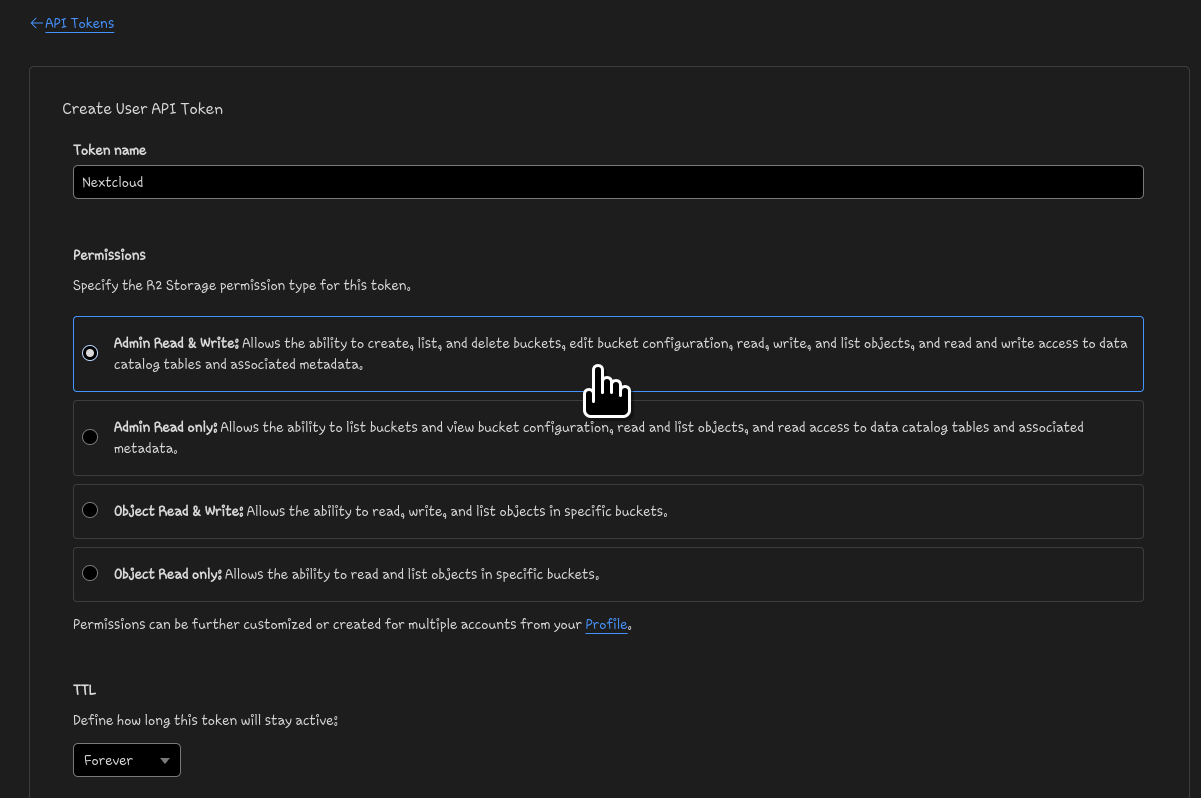Choose the Object Read & Write radio button
The width and height of the screenshot is (1201, 798).
tap(90, 511)
